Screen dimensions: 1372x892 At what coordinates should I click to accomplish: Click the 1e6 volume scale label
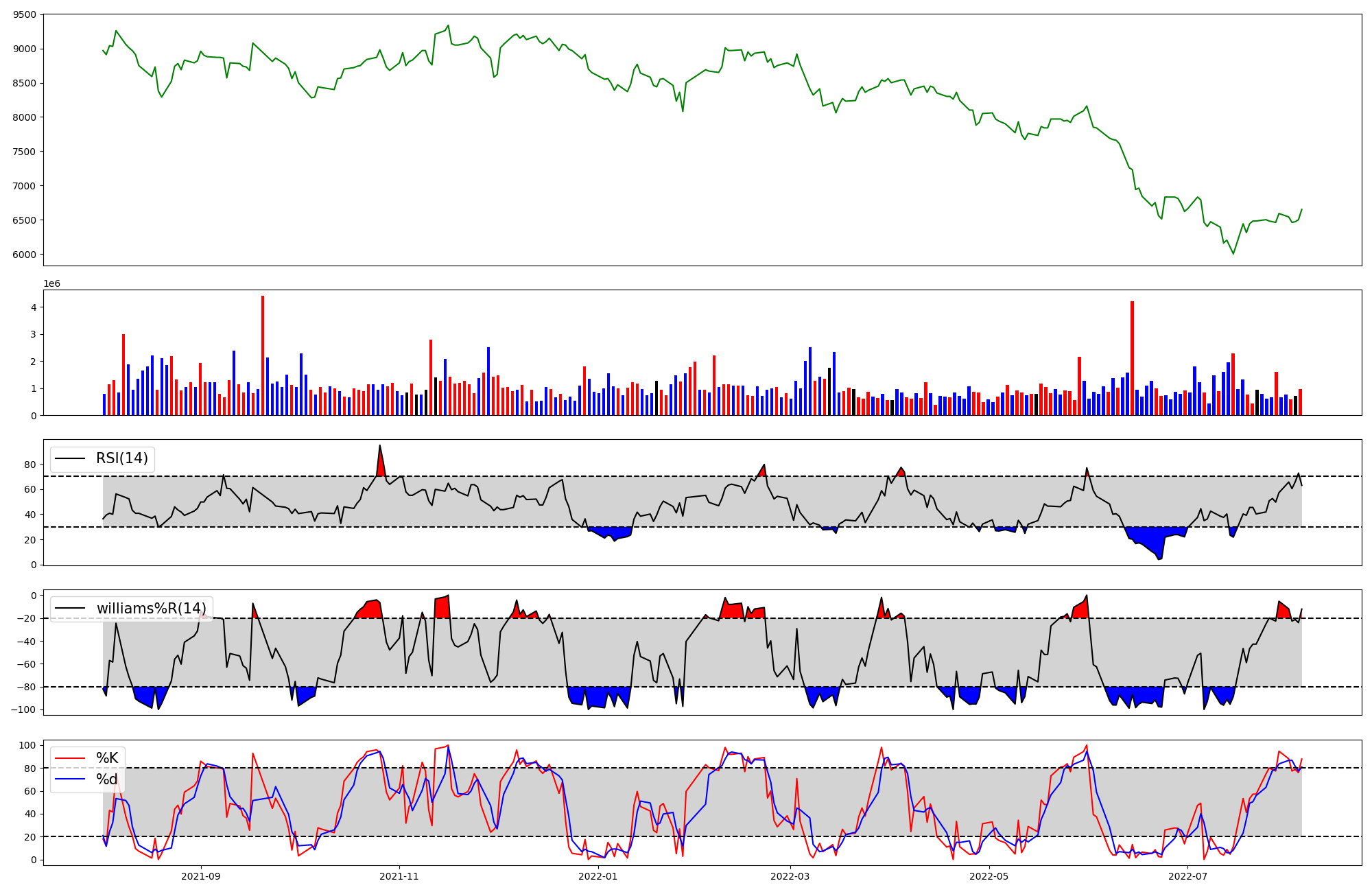[51, 284]
